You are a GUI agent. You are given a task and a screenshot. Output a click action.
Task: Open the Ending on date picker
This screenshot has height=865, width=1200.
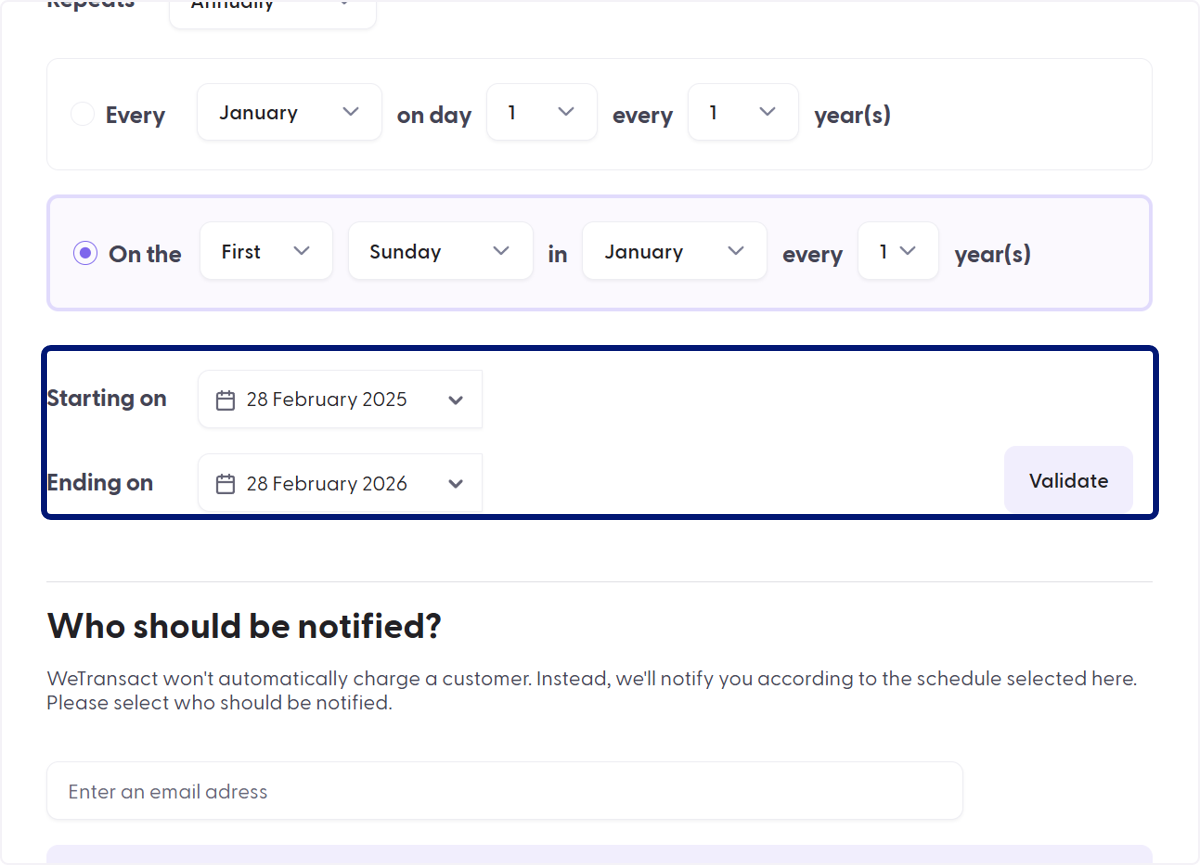(340, 483)
